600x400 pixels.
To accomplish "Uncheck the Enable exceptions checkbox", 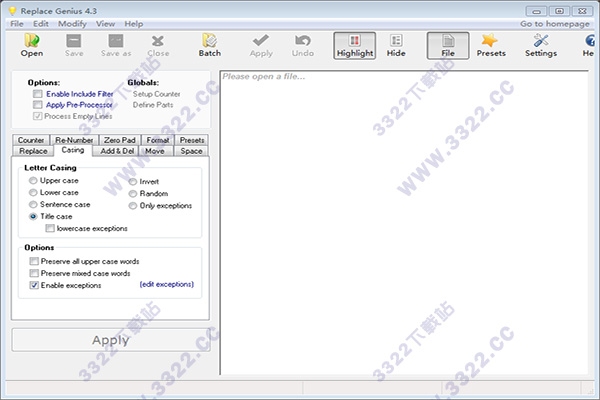I will (34, 285).
